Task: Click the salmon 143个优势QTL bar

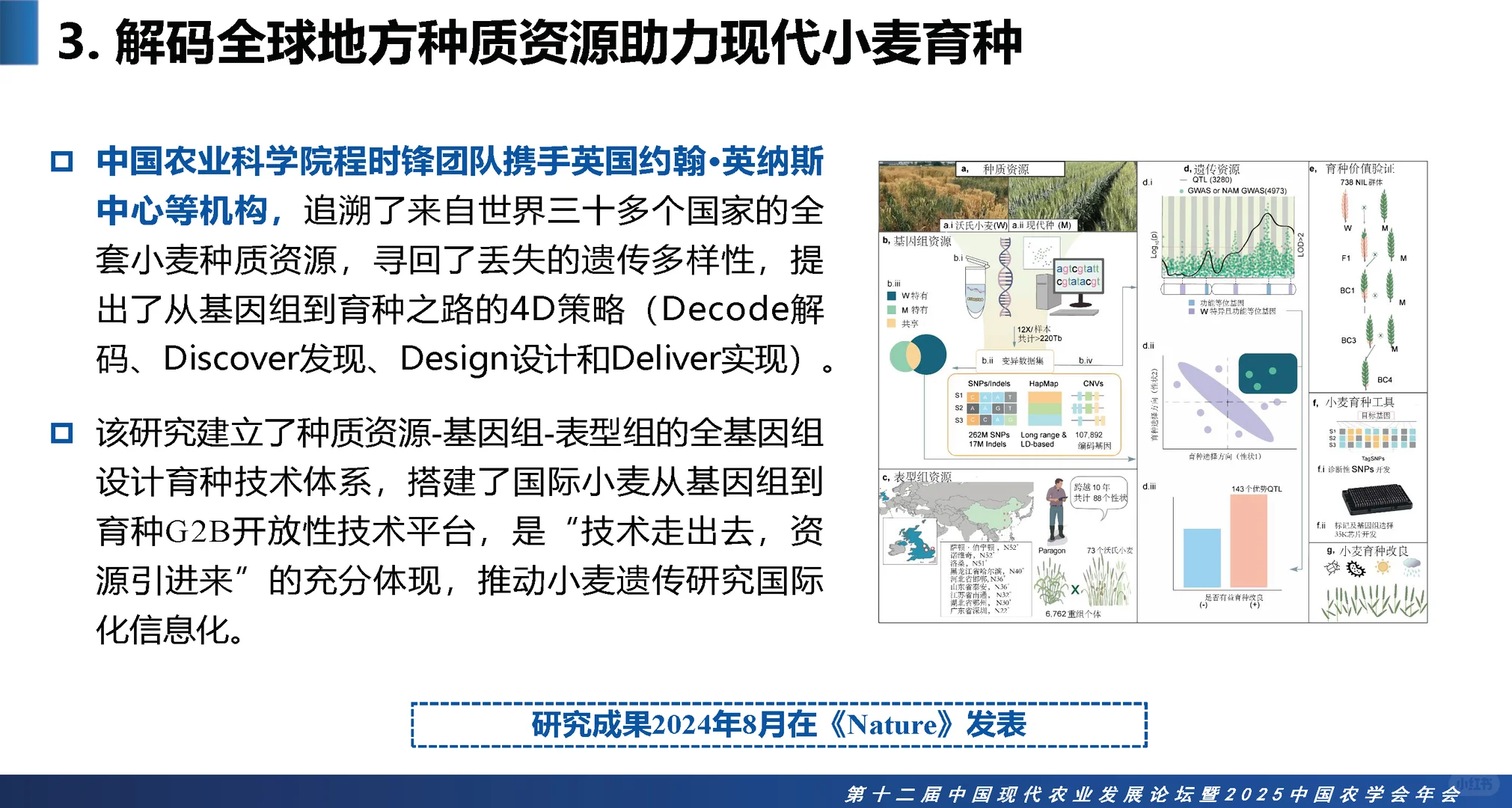Action: click(1249, 541)
